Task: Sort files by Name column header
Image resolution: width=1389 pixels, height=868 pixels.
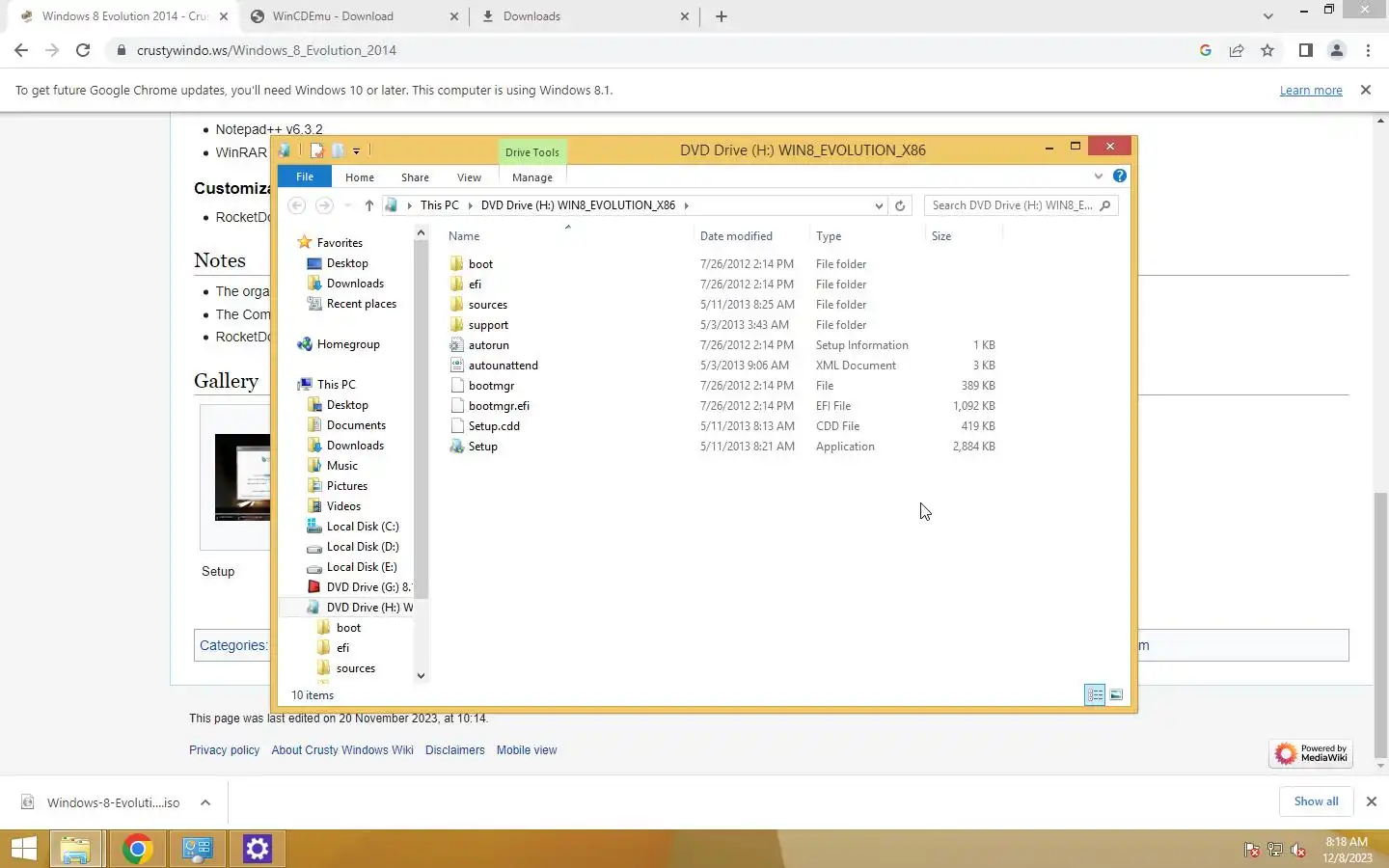Action: pos(464,236)
